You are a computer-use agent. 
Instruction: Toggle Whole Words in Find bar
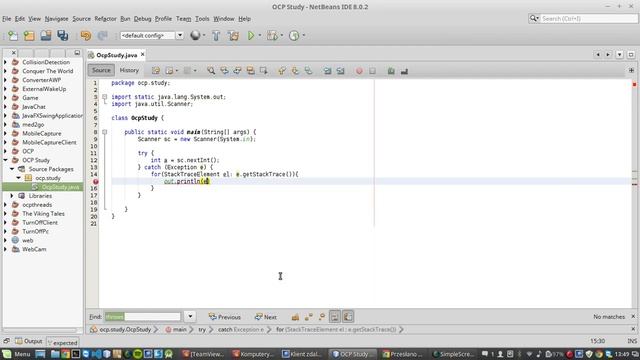click(309, 317)
